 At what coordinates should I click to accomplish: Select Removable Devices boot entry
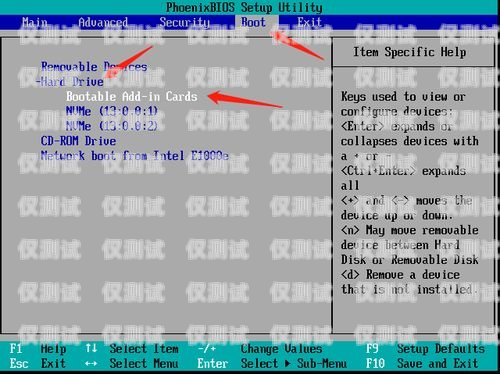tap(94, 67)
